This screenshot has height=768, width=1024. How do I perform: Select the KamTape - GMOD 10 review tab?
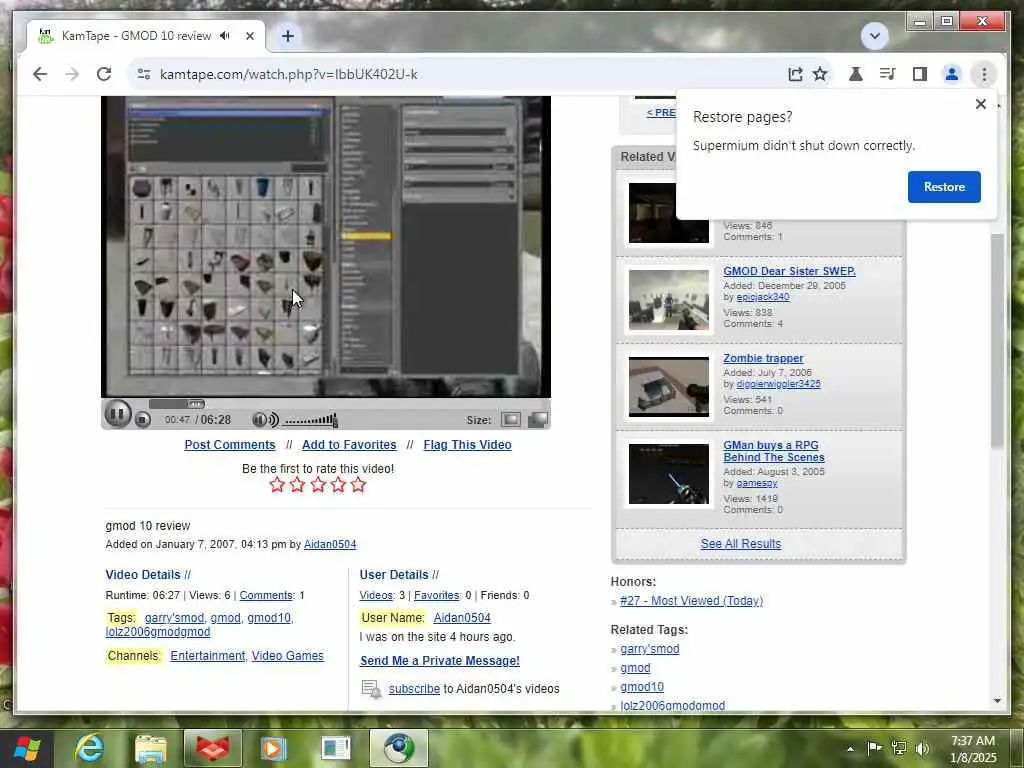point(146,36)
